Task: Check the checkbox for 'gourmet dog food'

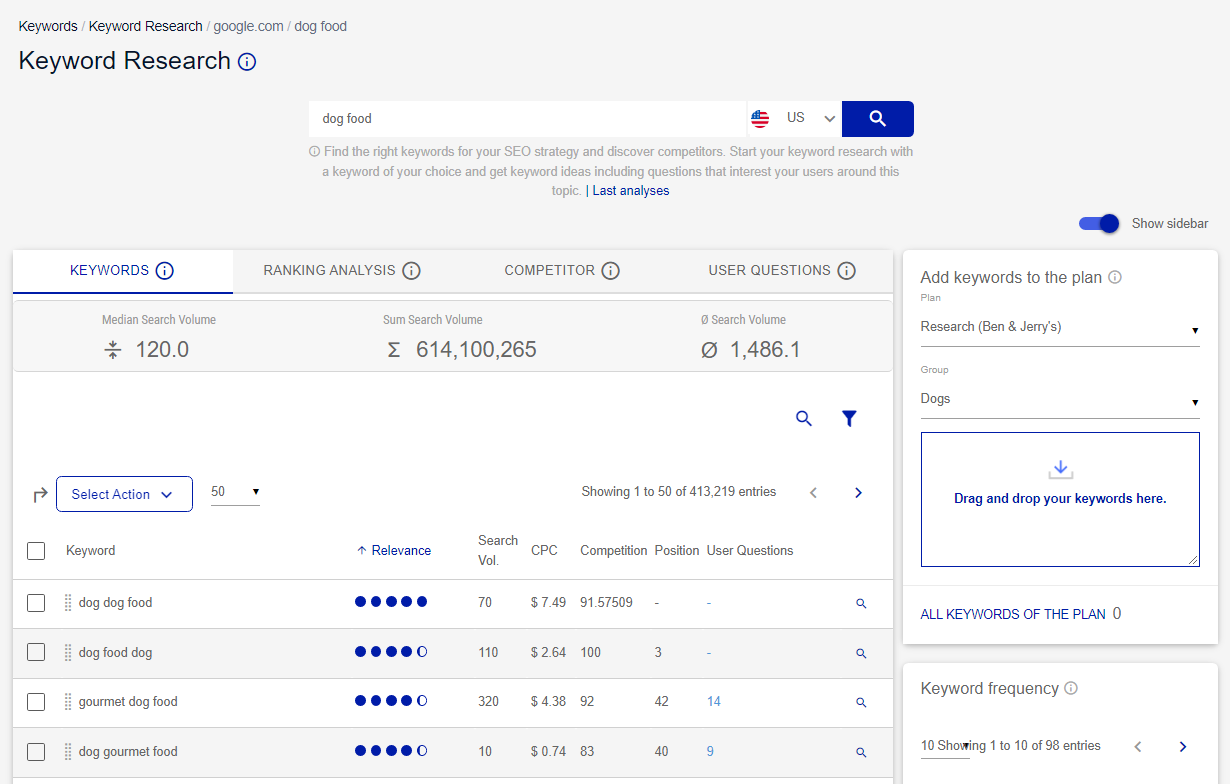Action: coord(36,701)
